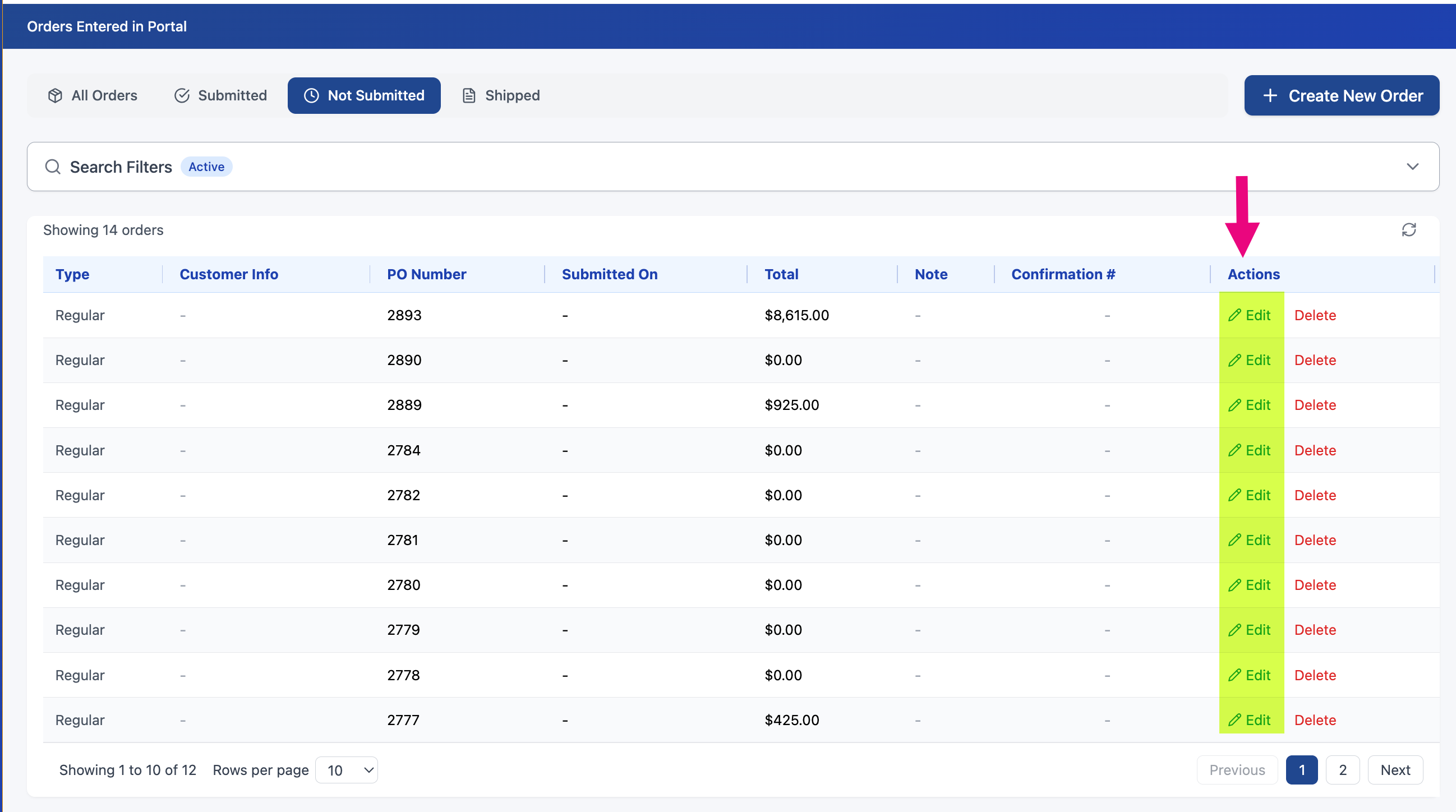Viewport: 1456px width, 812px height.
Task: Click the plus icon on Create New Order
Action: (x=1269, y=95)
